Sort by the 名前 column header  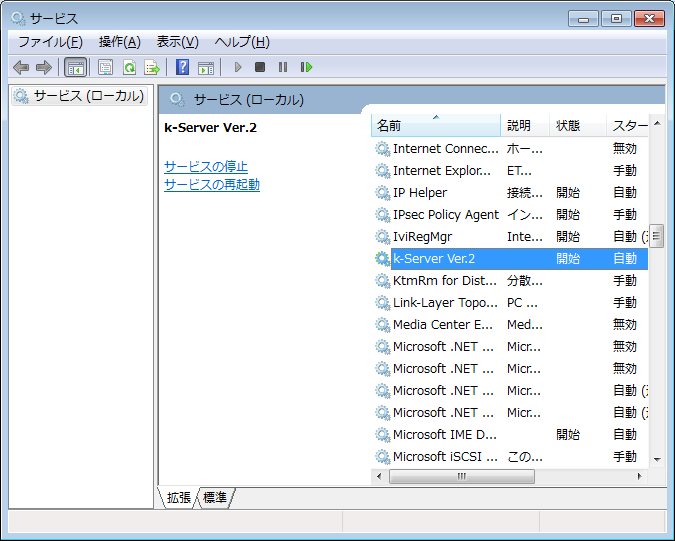click(x=436, y=126)
